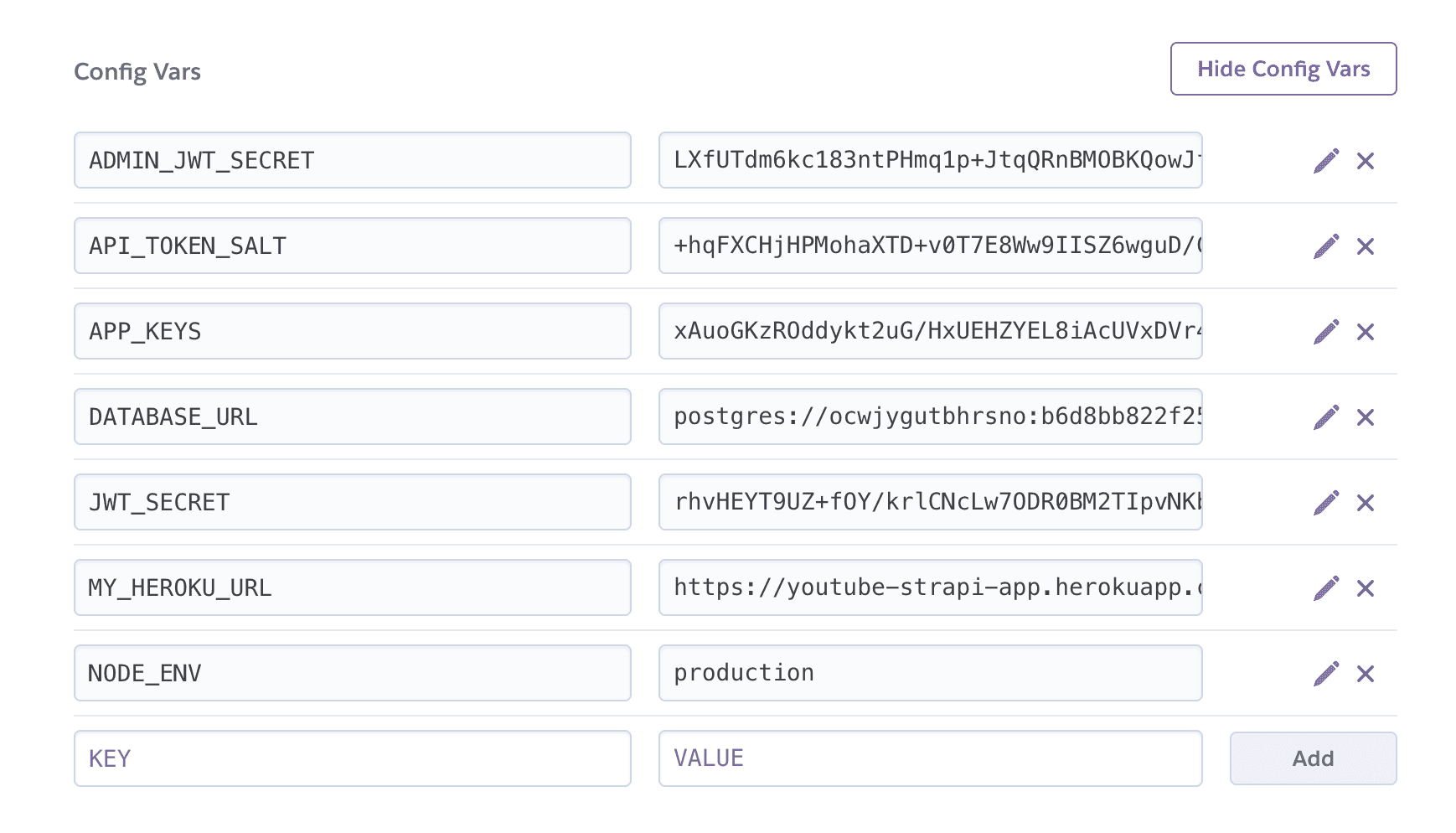Click the pencil icon for DATABASE_URL
This screenshot has width=1456, height=833.
pyautogui.click(x=1327, y=416)
